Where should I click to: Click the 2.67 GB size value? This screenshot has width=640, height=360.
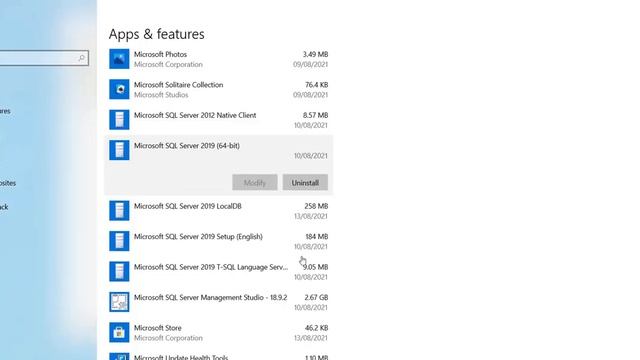(x=316, y=298)
